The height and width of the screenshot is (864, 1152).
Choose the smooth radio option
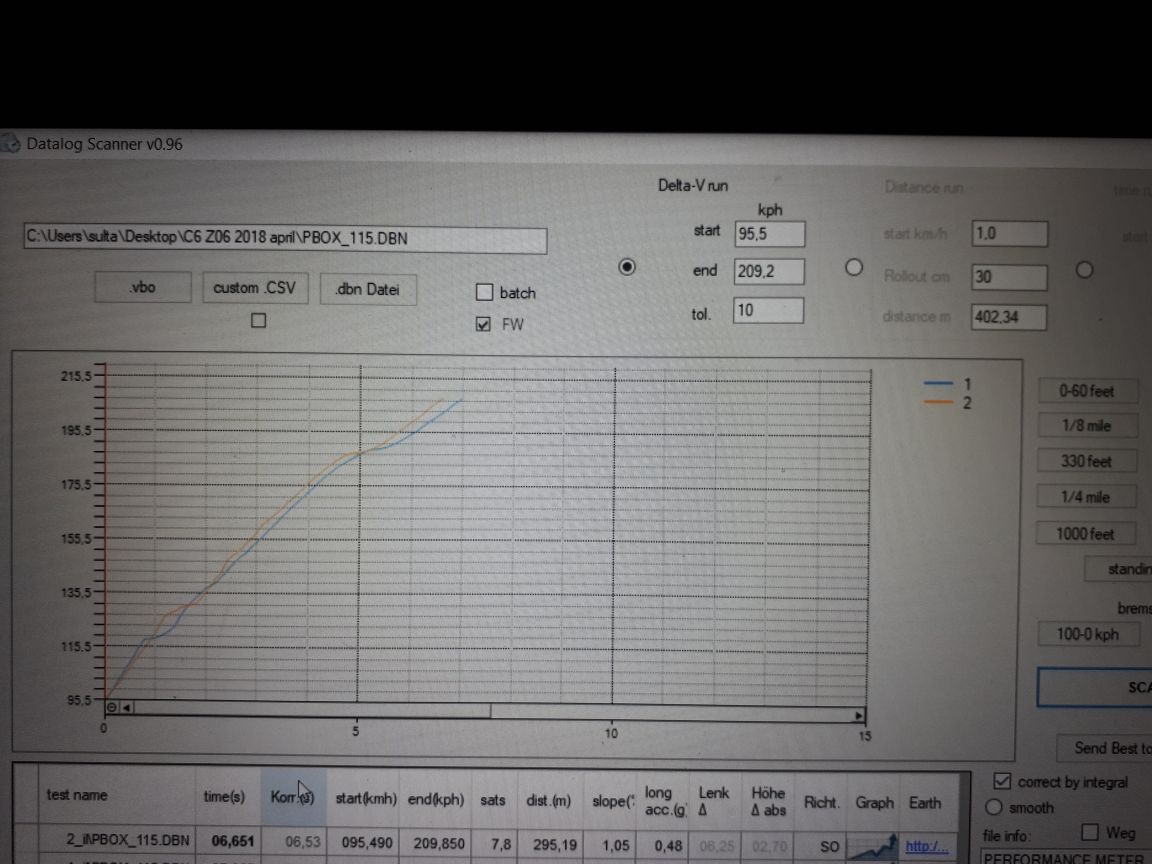pos(995,807)
